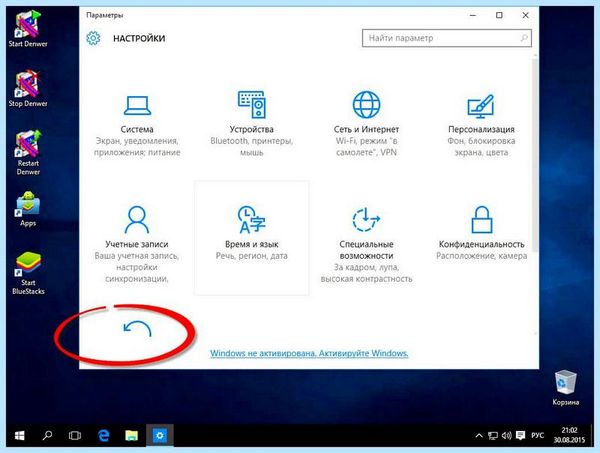Viewport: 600px width, 453px height.
Task: Close the Параметры window
Action: click(x=525, y=15)
